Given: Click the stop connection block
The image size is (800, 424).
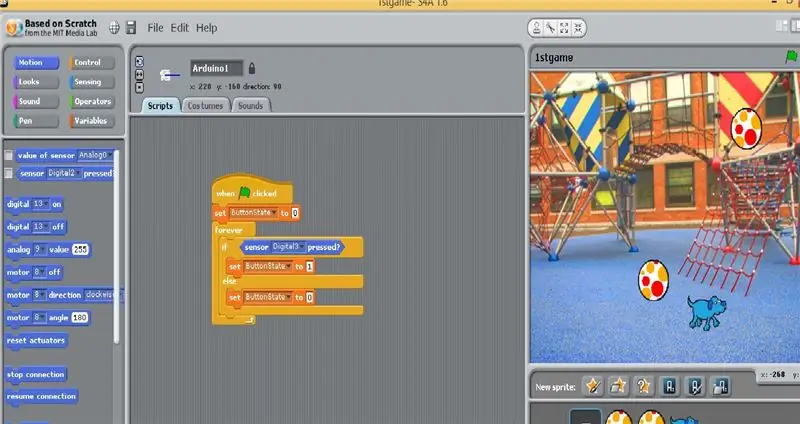Looking at the screenshot, I should (36, 374).
